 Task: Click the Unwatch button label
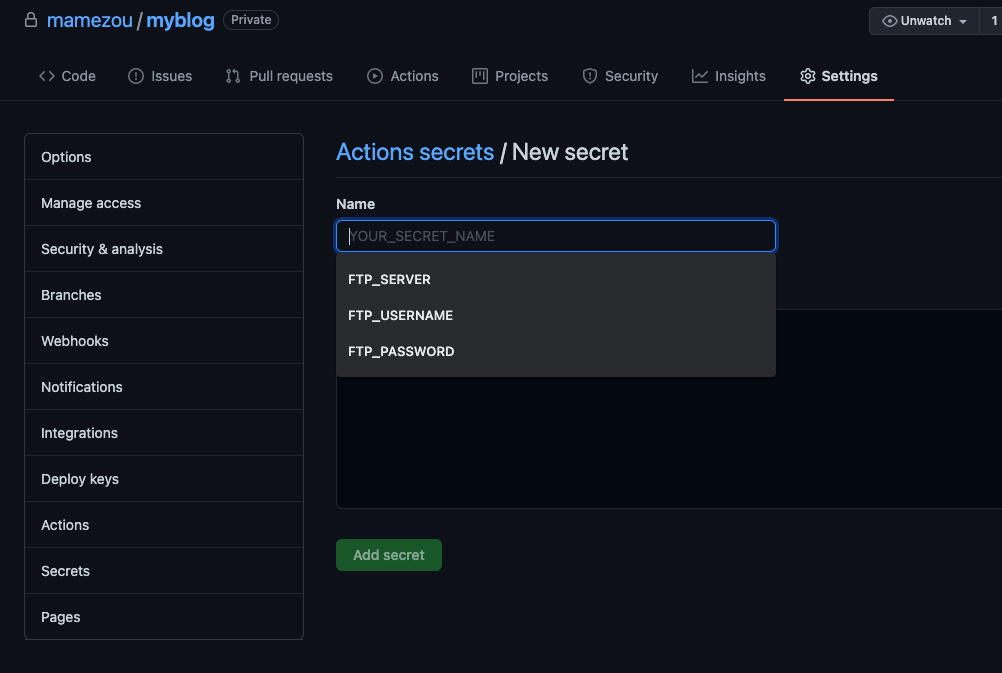tap(925, 21)
